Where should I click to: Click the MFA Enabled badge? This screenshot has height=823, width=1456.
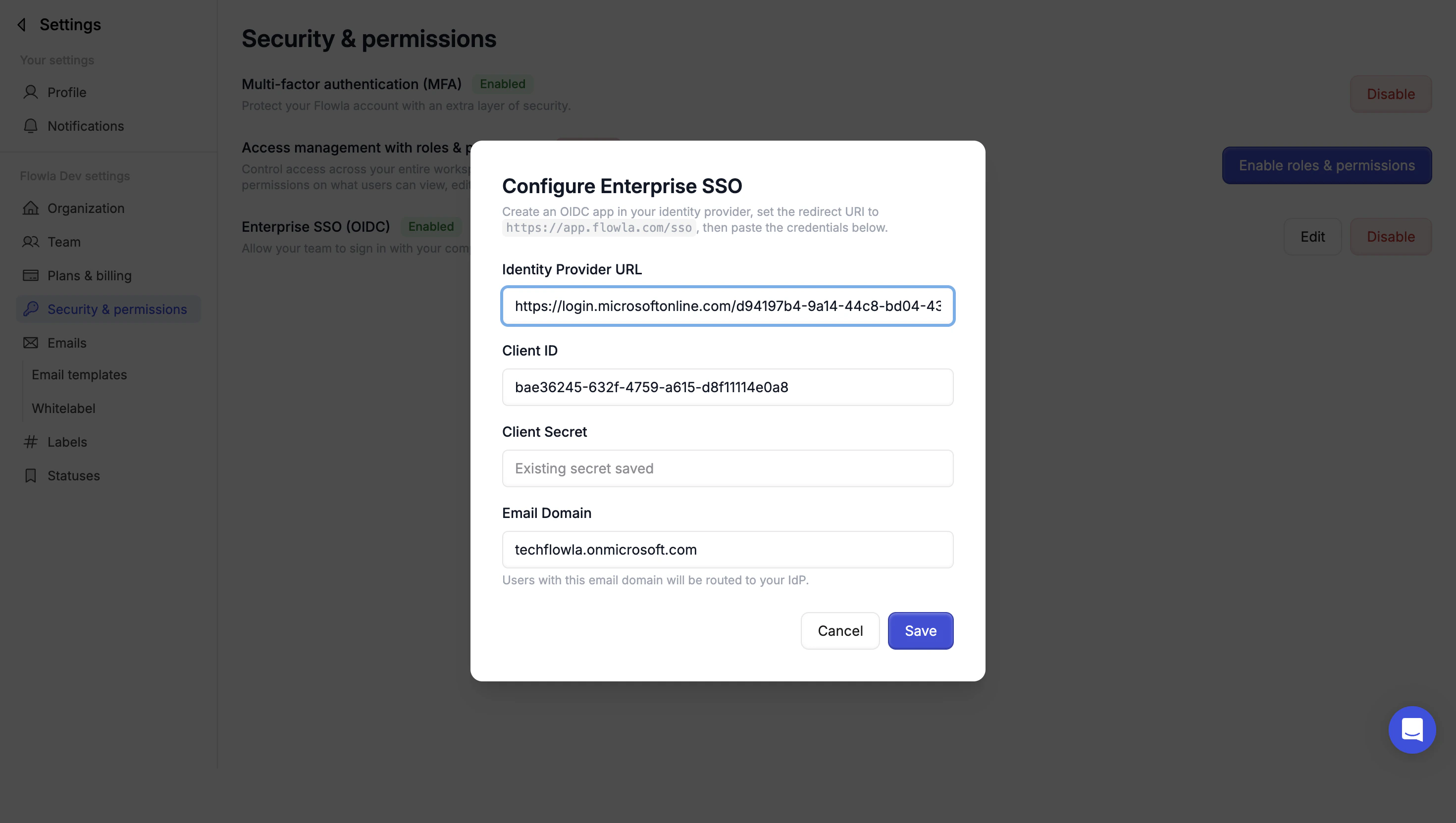point(503,84)
